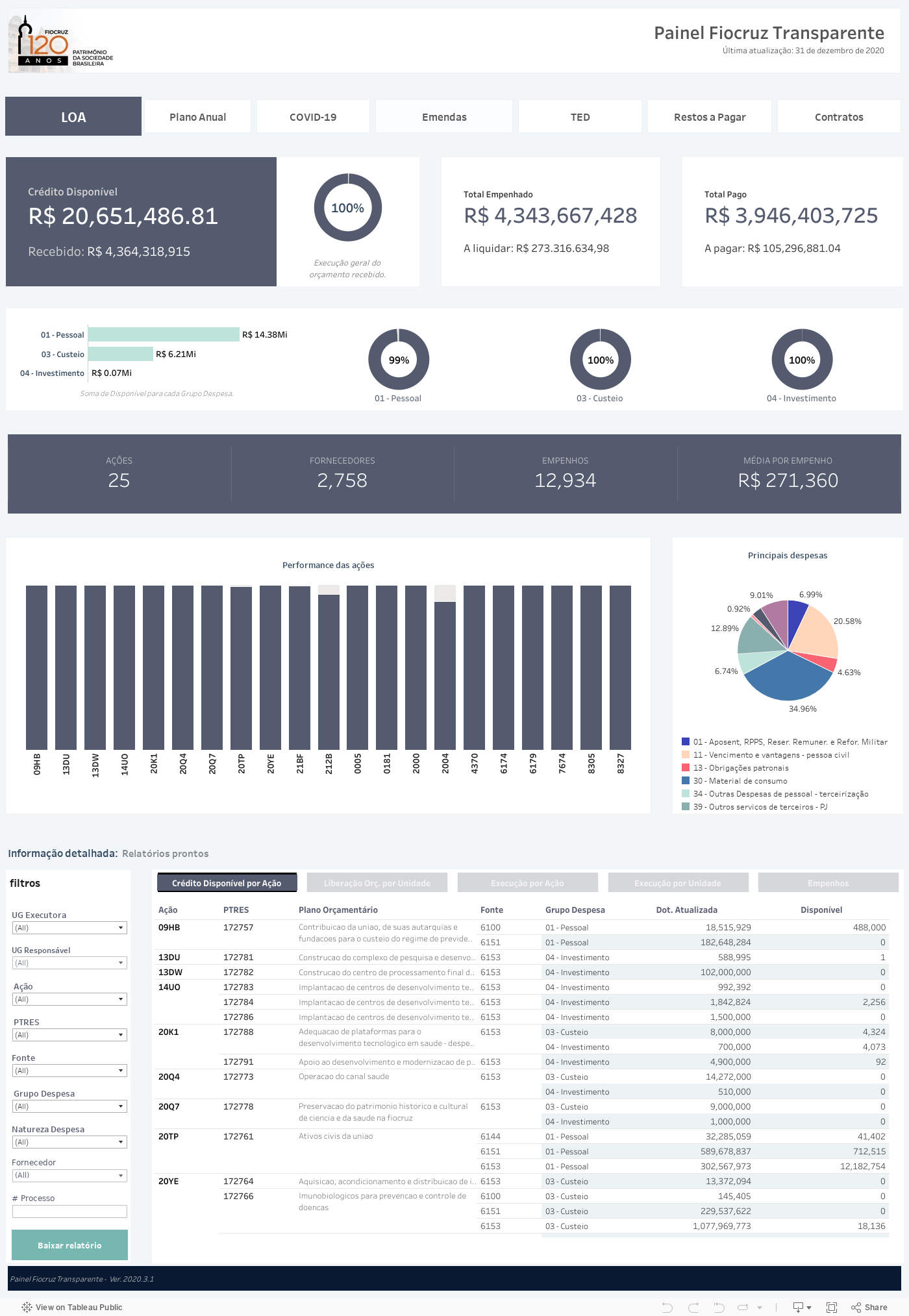
Task: Expand the Natureza Despesa filter dropdown
Action: coord(69,1142)
